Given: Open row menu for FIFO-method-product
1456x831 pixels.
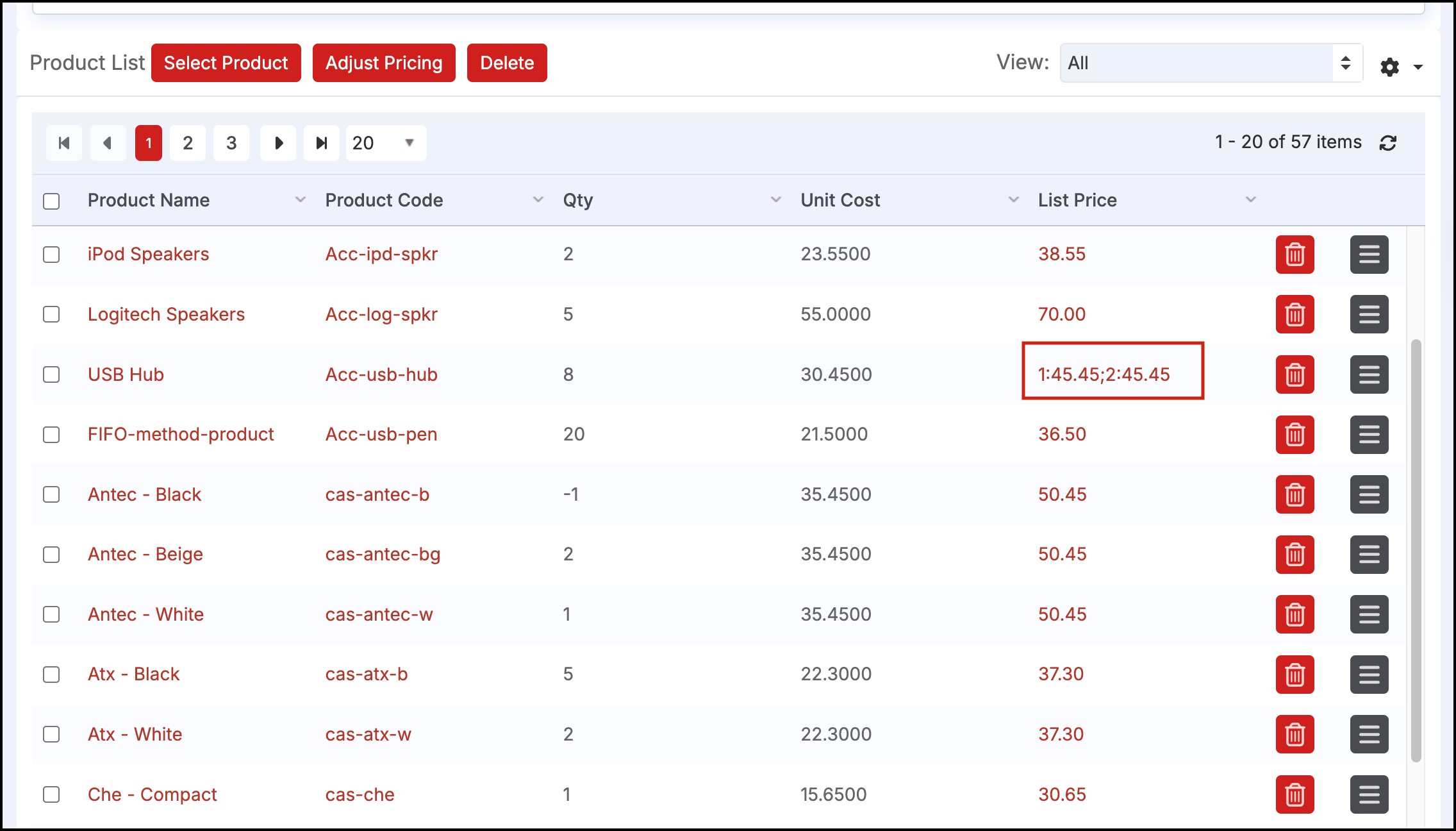Looking at the screenshot, I should coord(1369,435).
